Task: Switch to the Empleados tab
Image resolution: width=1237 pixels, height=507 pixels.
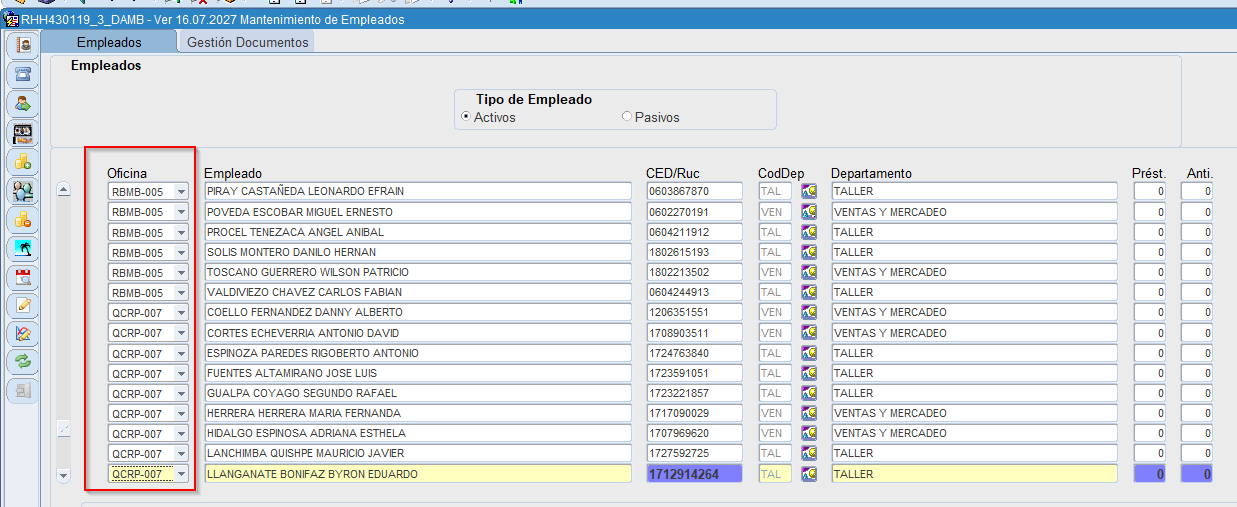Action: [x=109, y=42]
